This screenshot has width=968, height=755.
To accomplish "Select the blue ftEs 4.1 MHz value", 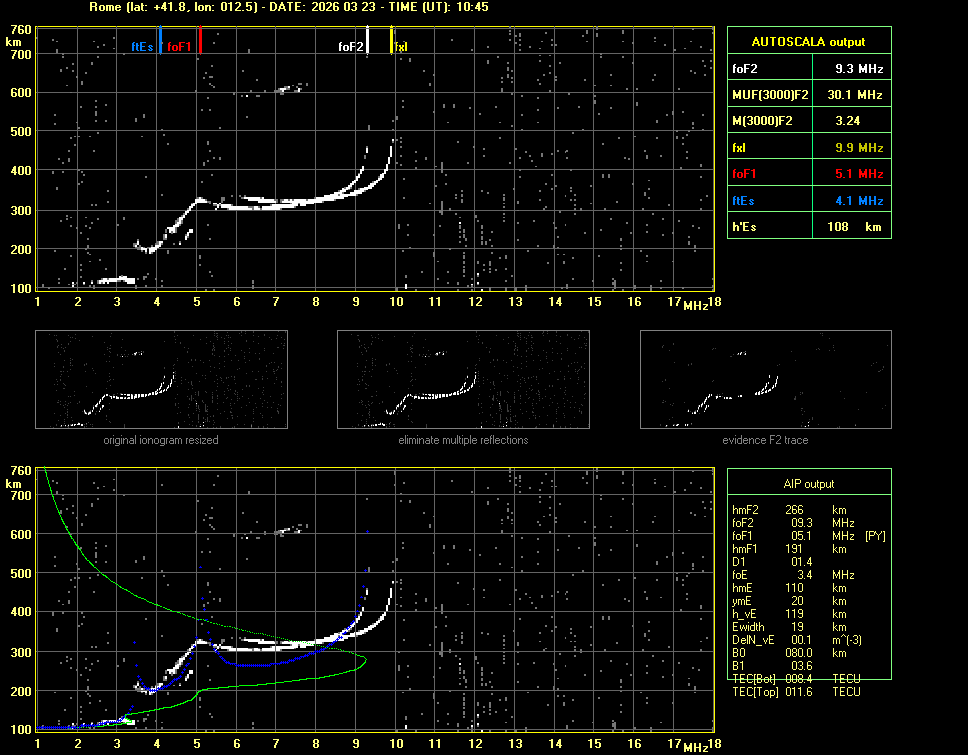I will click(x=858, y=200).
